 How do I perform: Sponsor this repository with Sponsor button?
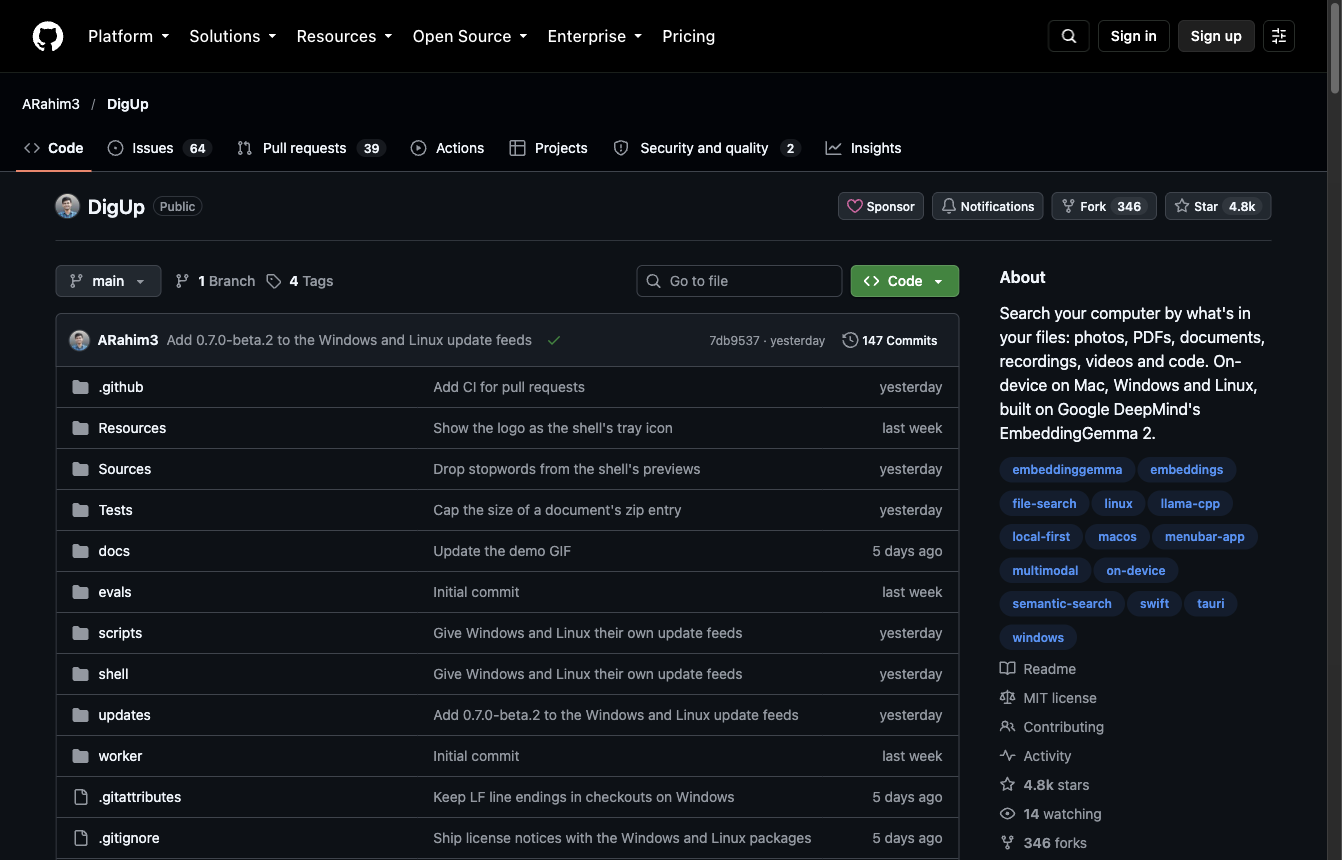coord(881,206)
